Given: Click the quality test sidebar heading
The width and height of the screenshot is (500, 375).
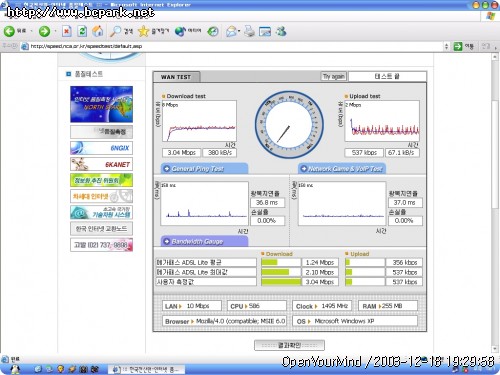Looking at the screenshot, I should coord(89,74).
